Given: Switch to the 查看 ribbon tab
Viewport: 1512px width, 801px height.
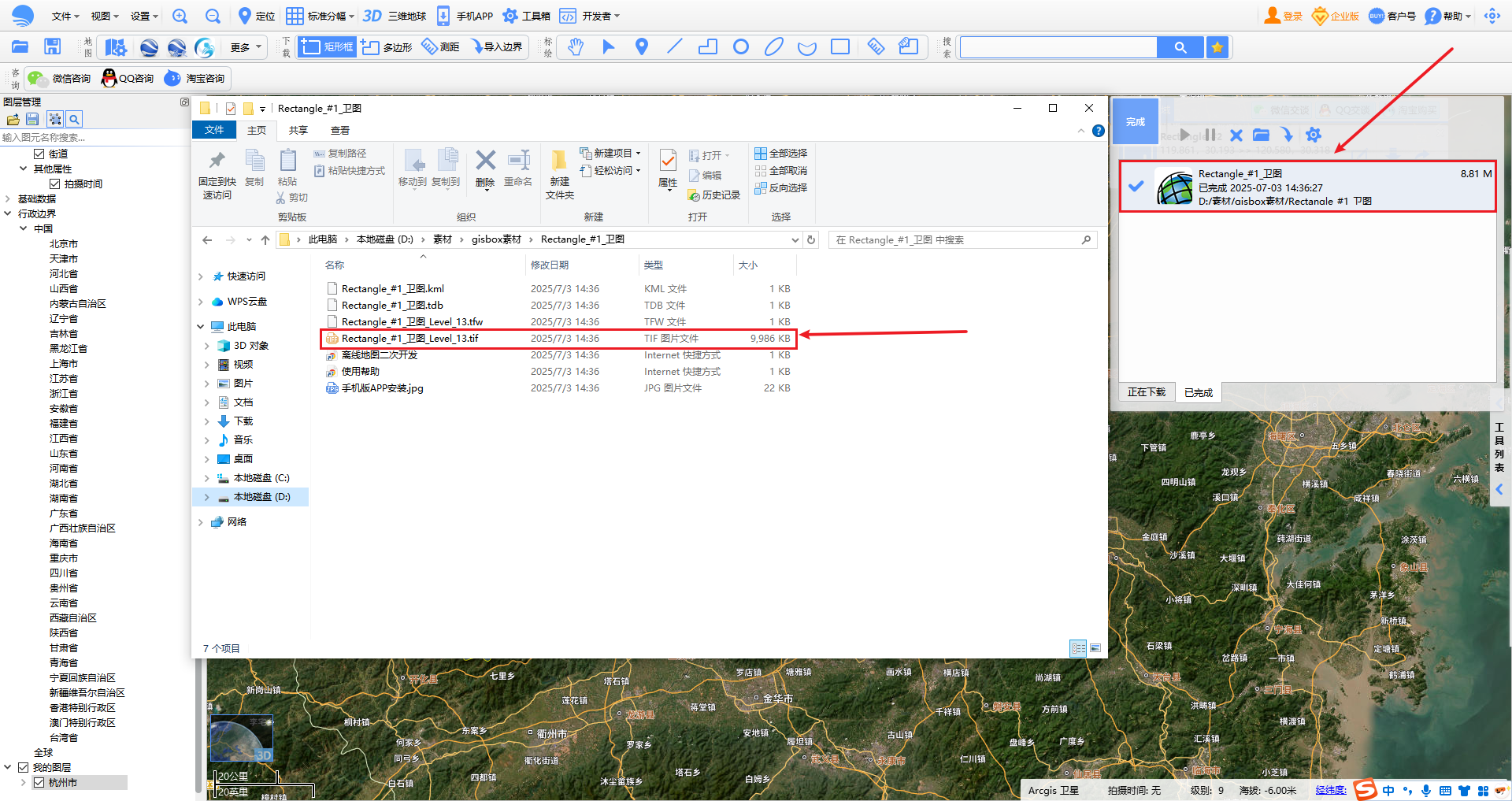Looking at the screenshot, I should pos(340,131).
